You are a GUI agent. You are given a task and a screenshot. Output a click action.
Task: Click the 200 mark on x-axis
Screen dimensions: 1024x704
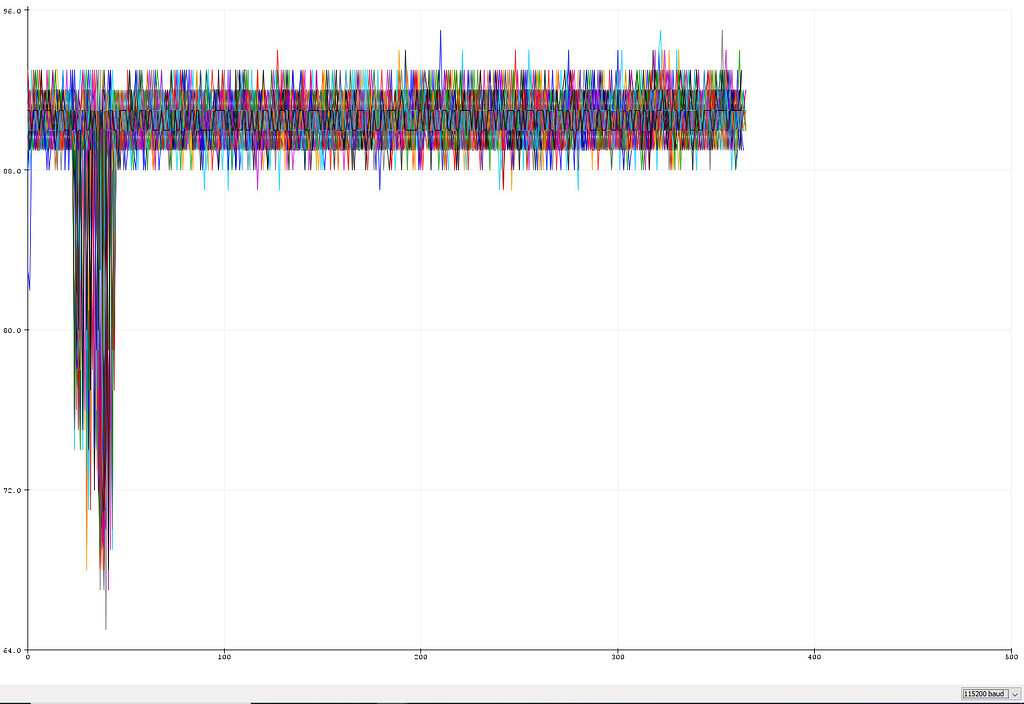[422, 658]
